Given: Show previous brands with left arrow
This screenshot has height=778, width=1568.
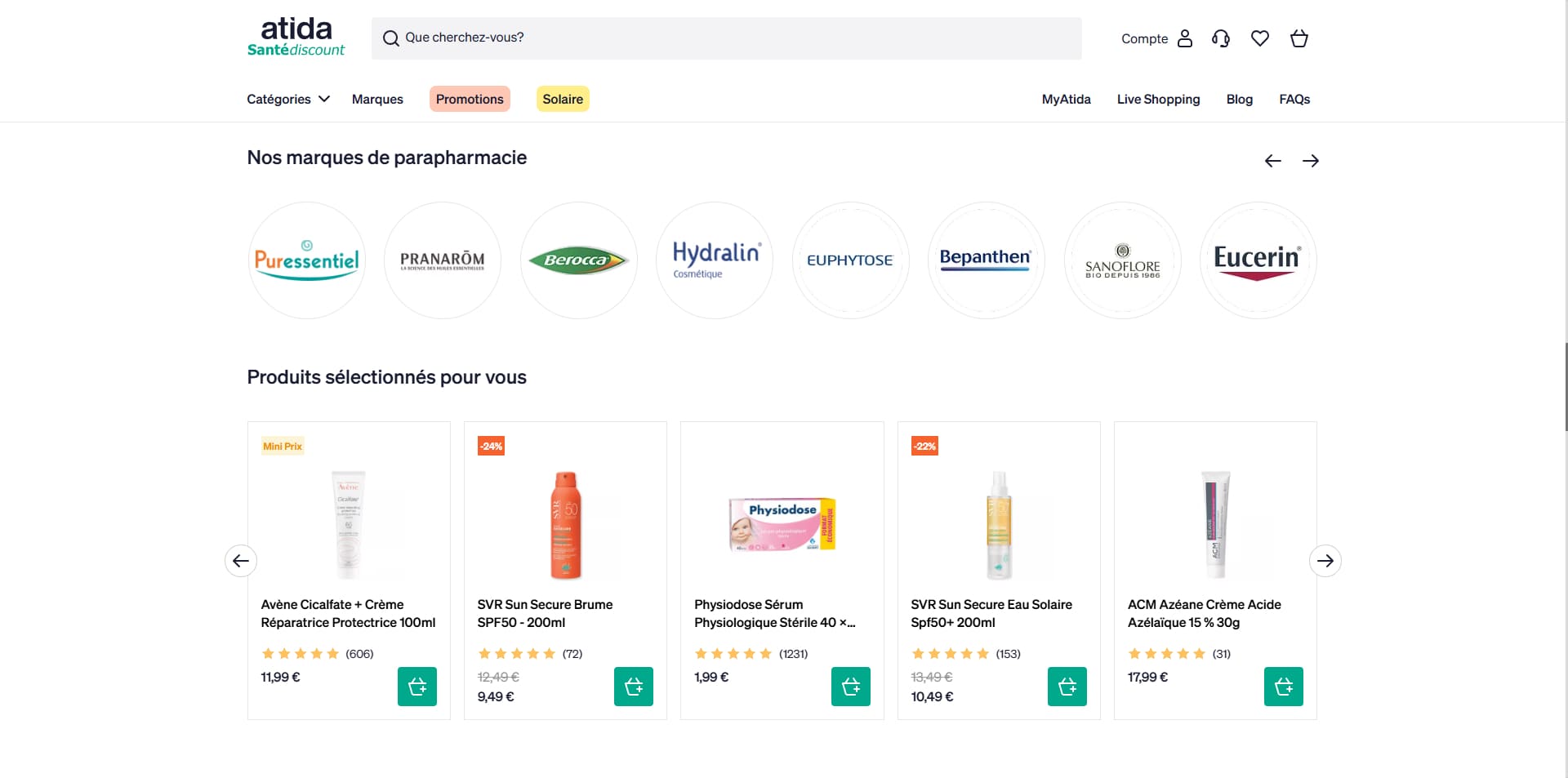Looking at the screenshot, I should 1273,161.
